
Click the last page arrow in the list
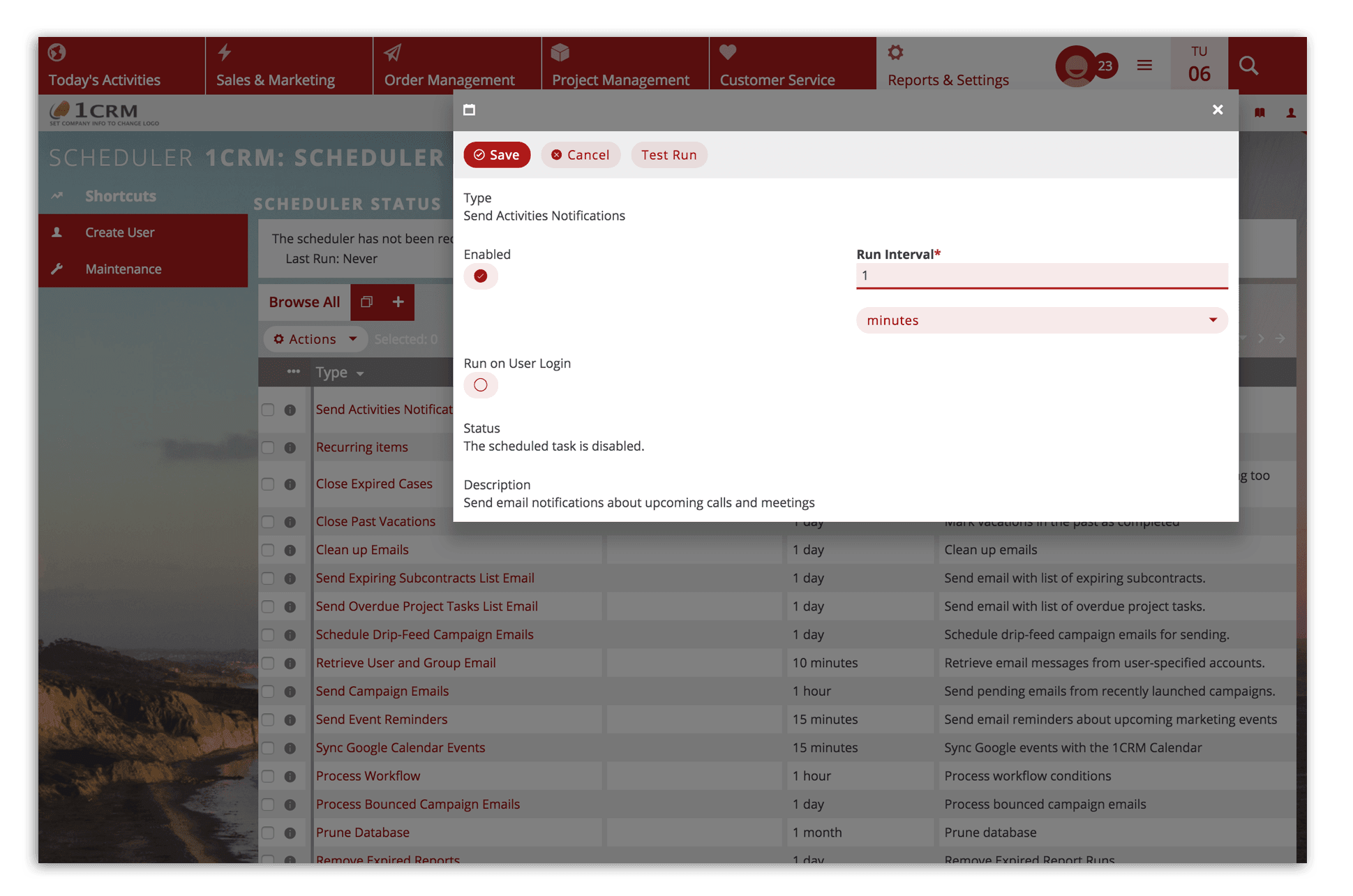click(1280, 338)
